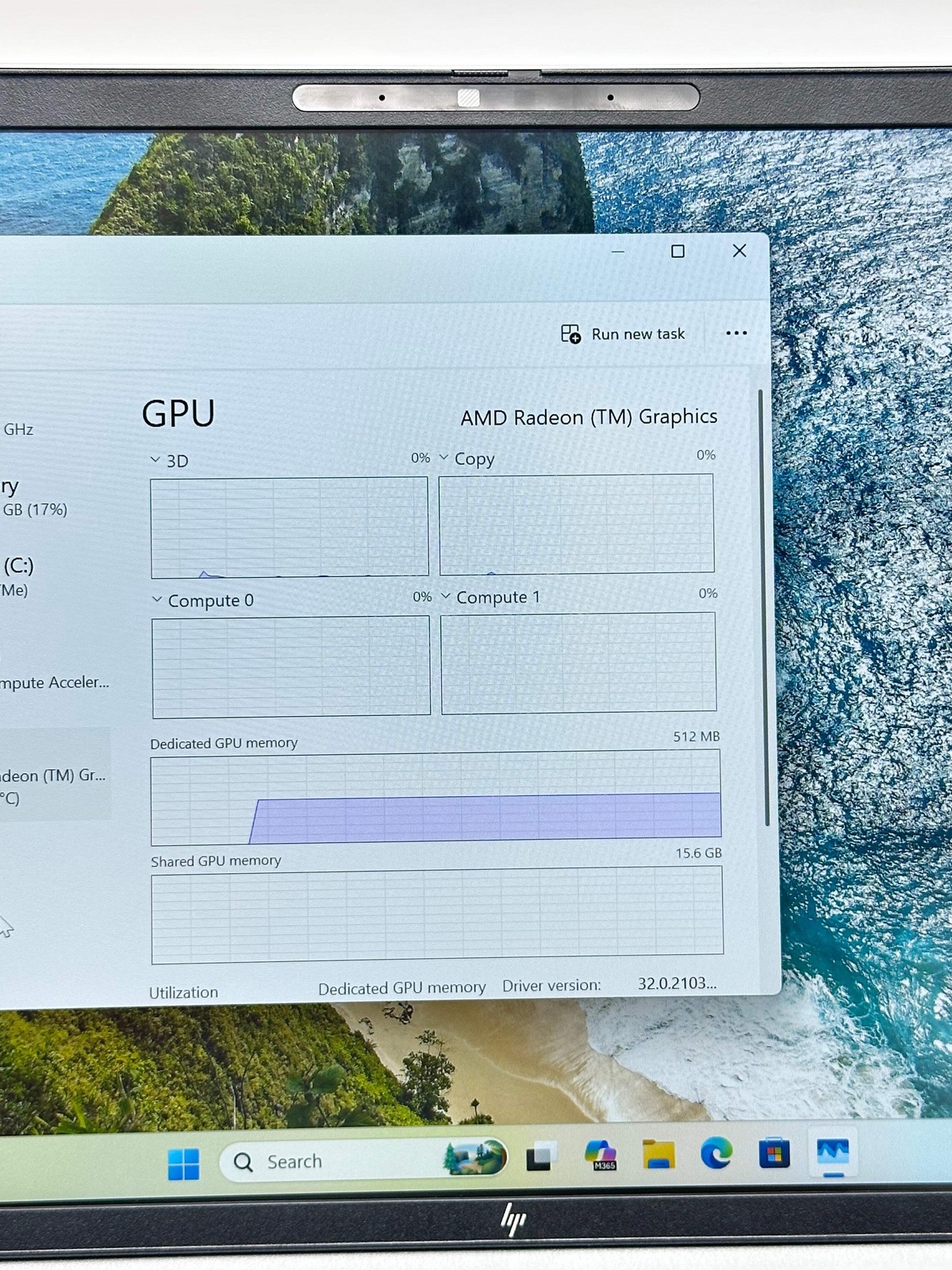Open Microsoft 365 Copilot from taskbar
Viewport: 952px width, 1270px height.
click(x=601, y=1155)
